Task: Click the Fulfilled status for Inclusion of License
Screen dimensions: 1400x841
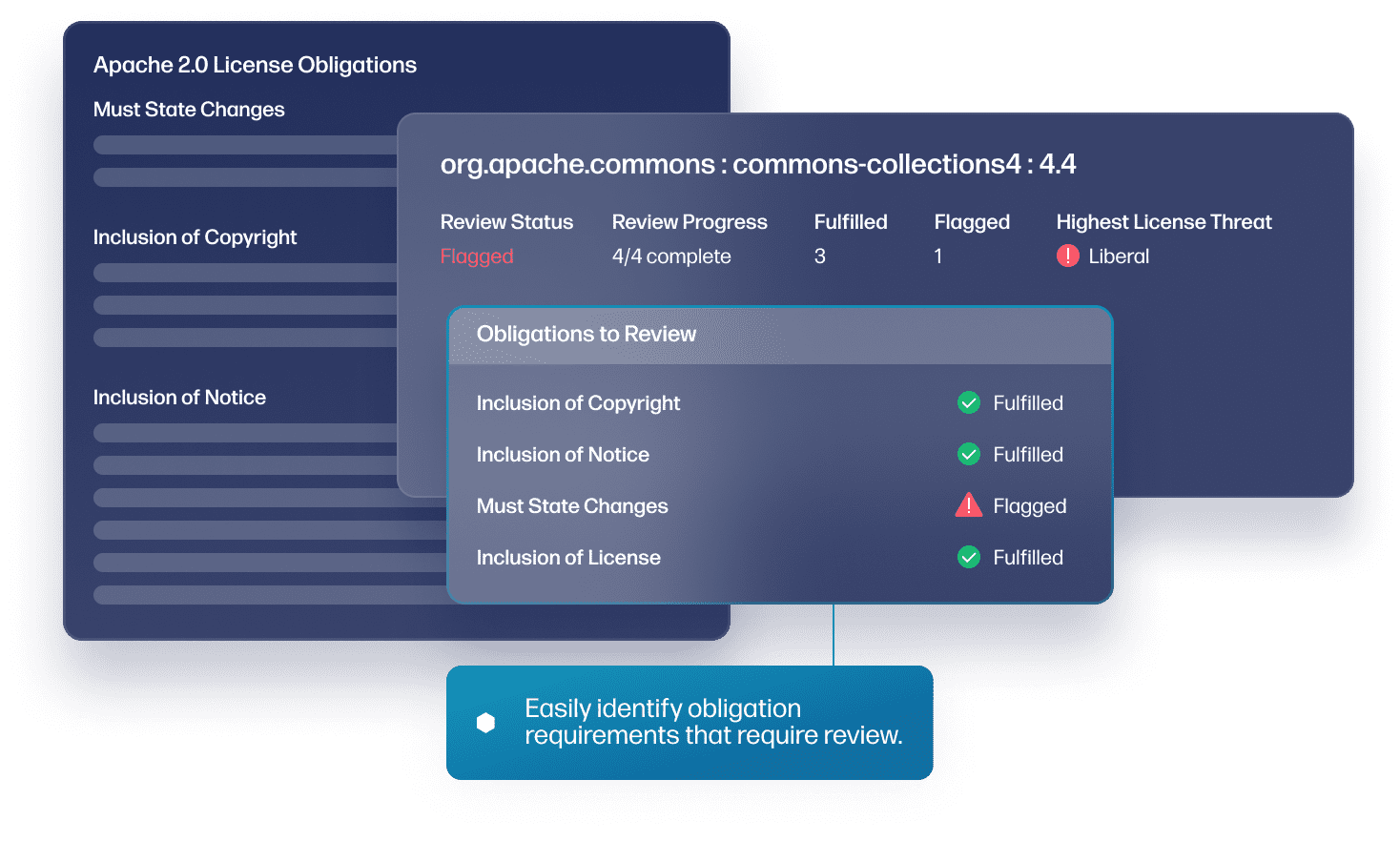Action: (x=1028, y=558)
